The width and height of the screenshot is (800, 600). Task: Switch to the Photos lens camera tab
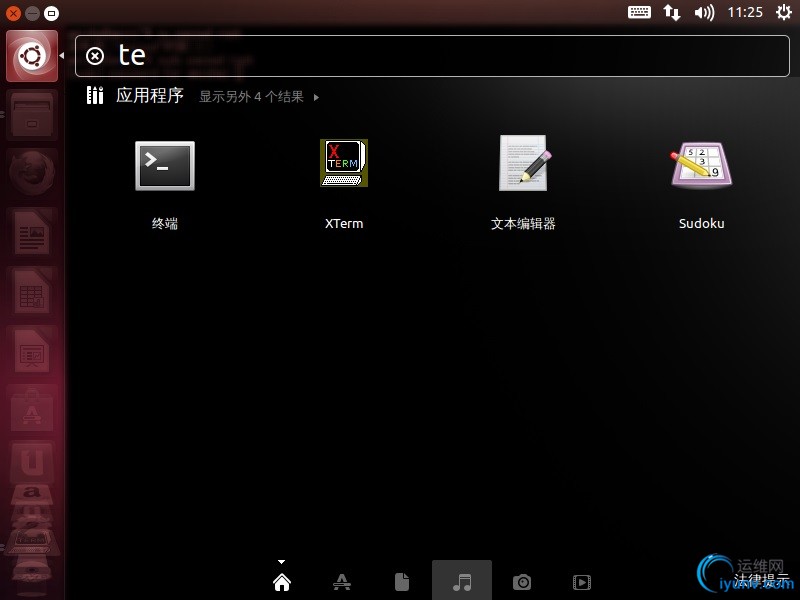pyautogui.click(x=522, y=582)
